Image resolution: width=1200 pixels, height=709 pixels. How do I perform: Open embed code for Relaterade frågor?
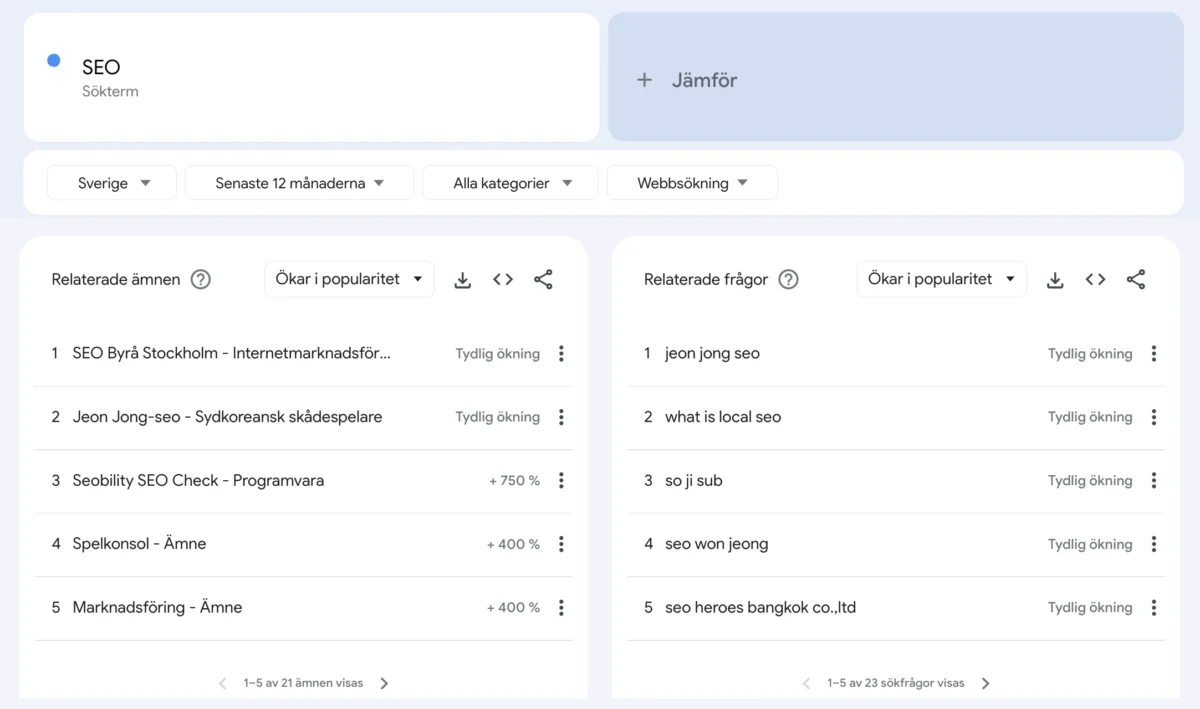tap(1096, 280)
